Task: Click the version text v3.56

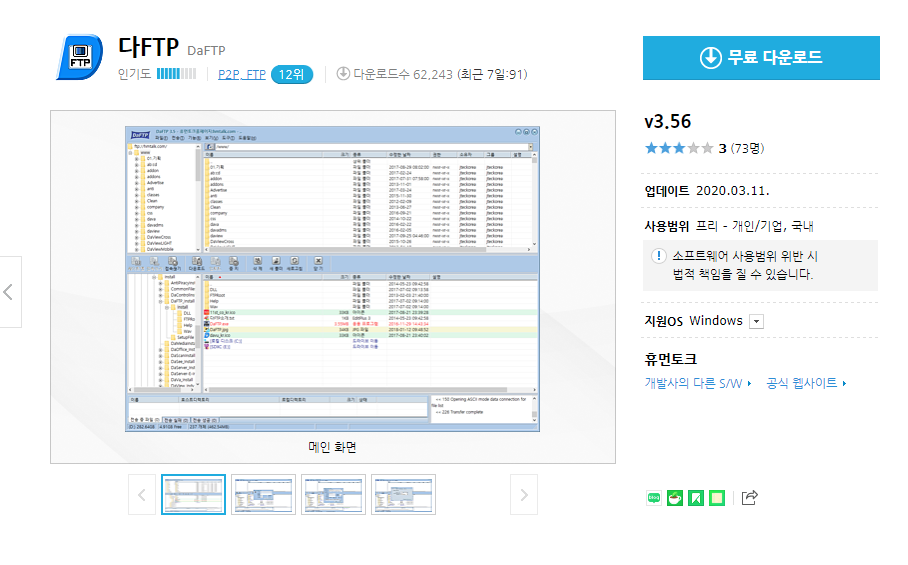Action: pyautogui.click(x=668, y=122)
